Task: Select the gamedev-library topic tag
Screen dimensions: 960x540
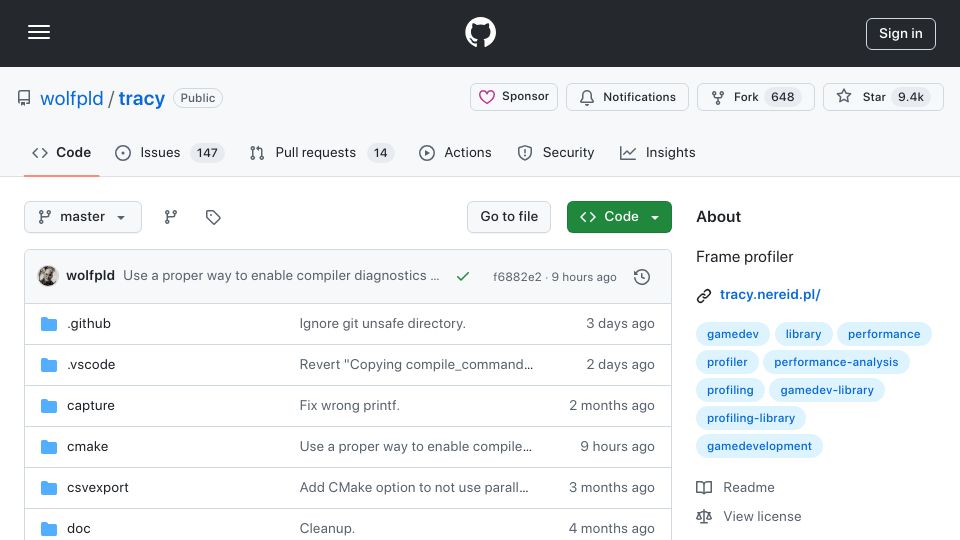Action: point(827,391)
